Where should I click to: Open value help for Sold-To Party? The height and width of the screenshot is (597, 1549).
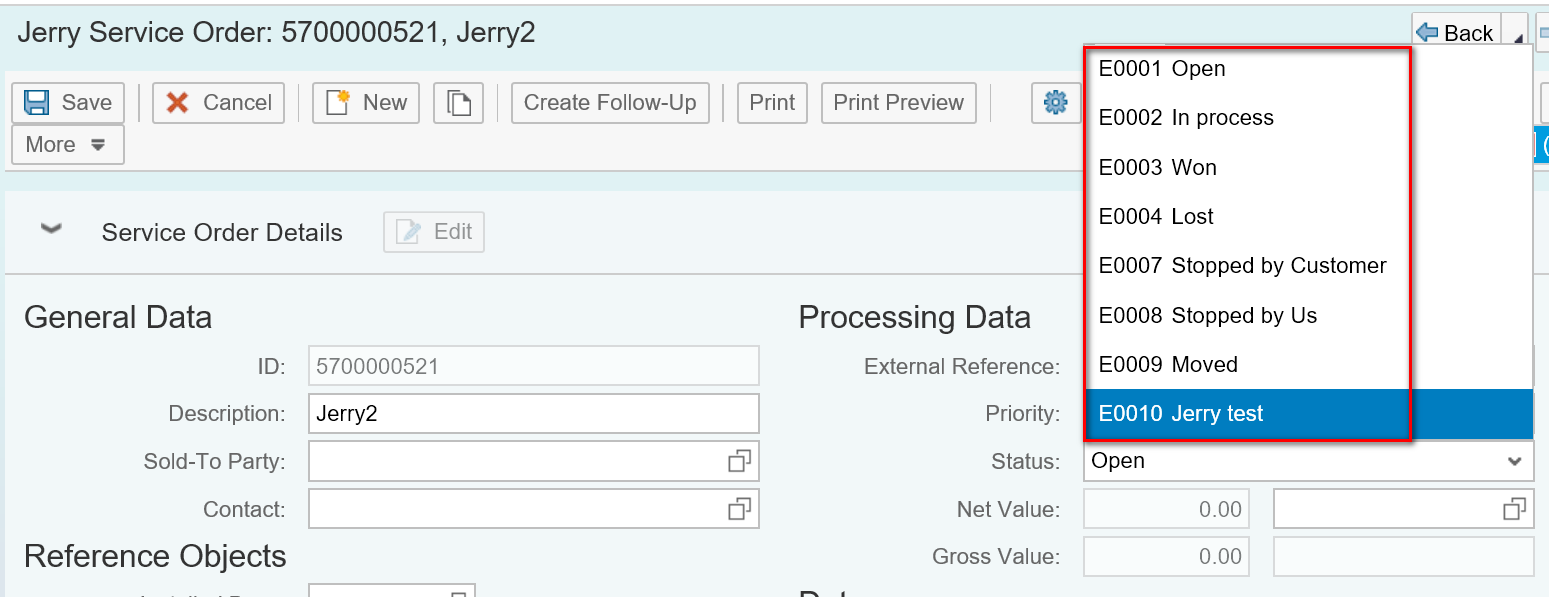739,461
